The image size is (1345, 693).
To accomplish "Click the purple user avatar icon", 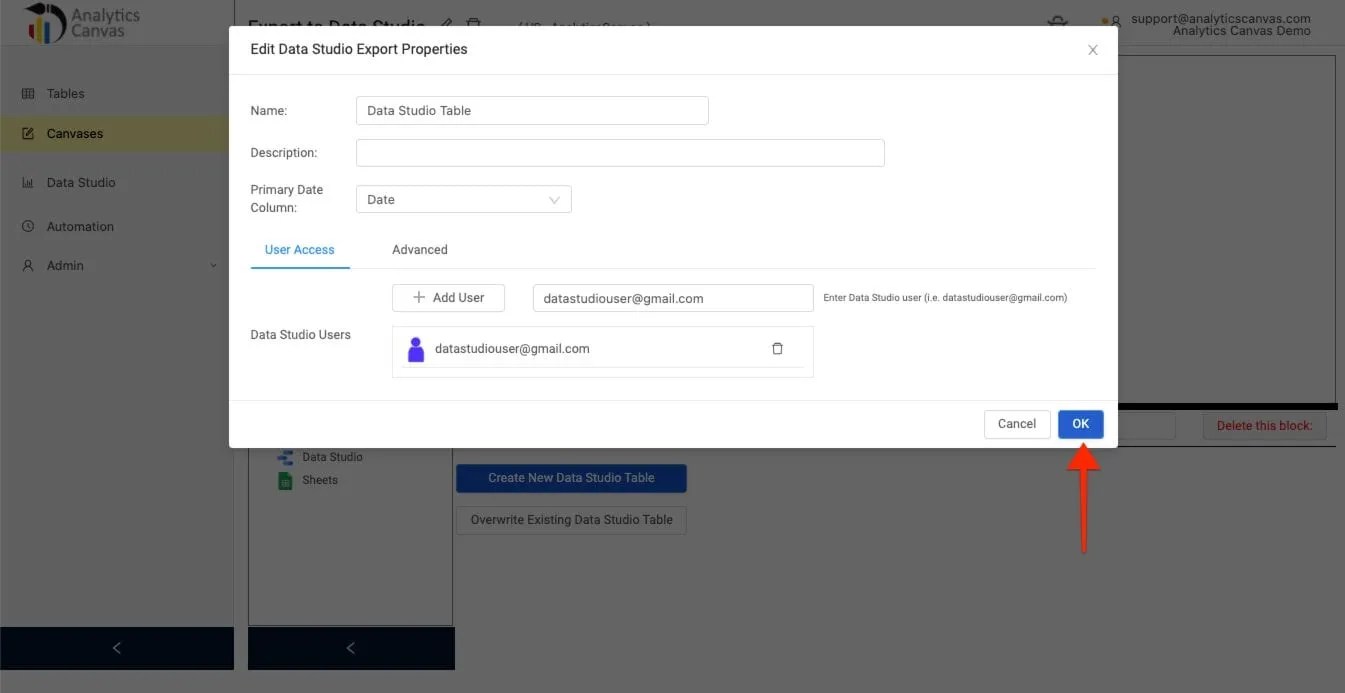I will 416,349.
